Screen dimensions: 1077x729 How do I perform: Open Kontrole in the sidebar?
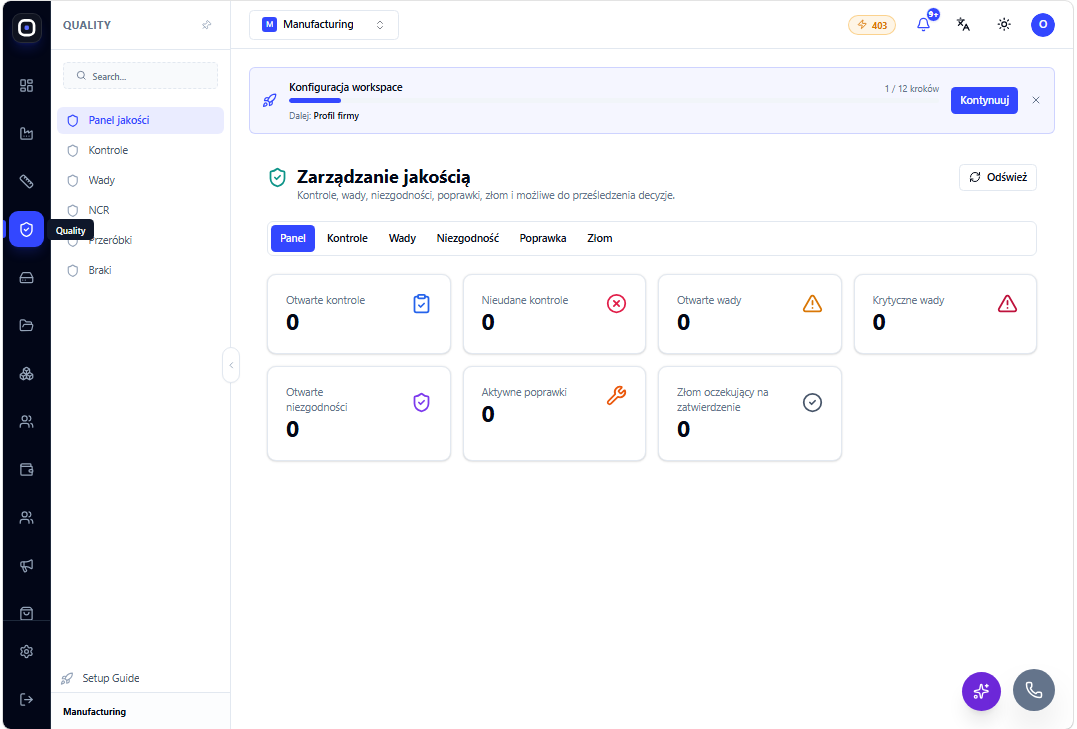point(141,150)
